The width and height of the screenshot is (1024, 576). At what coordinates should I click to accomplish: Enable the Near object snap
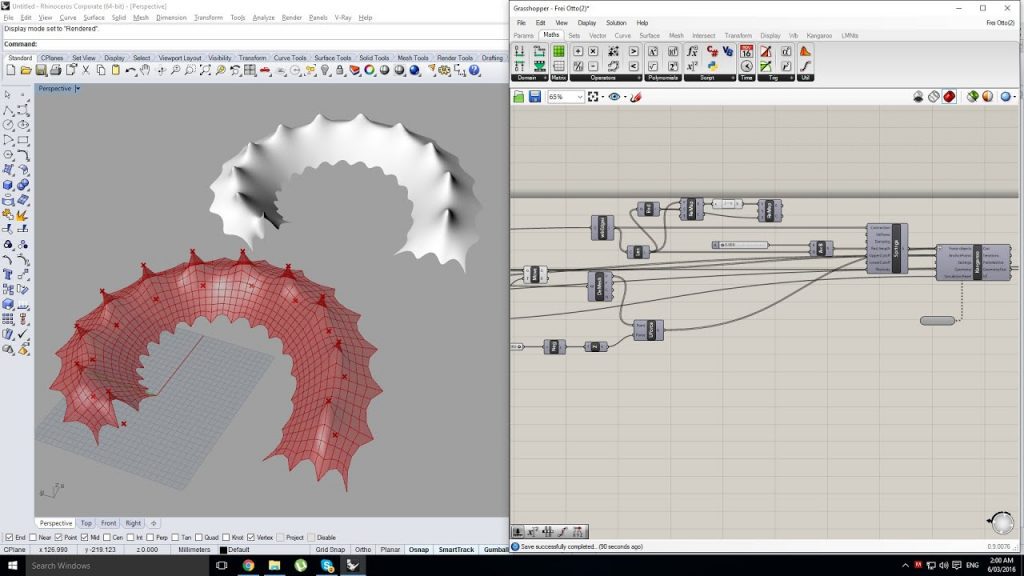tap(30, 536)
